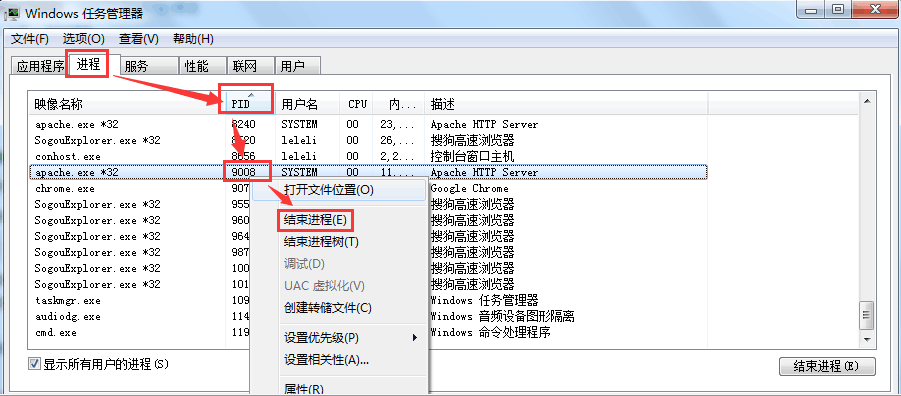
Task: Open the 查看(V) menu
Action: 138,39
